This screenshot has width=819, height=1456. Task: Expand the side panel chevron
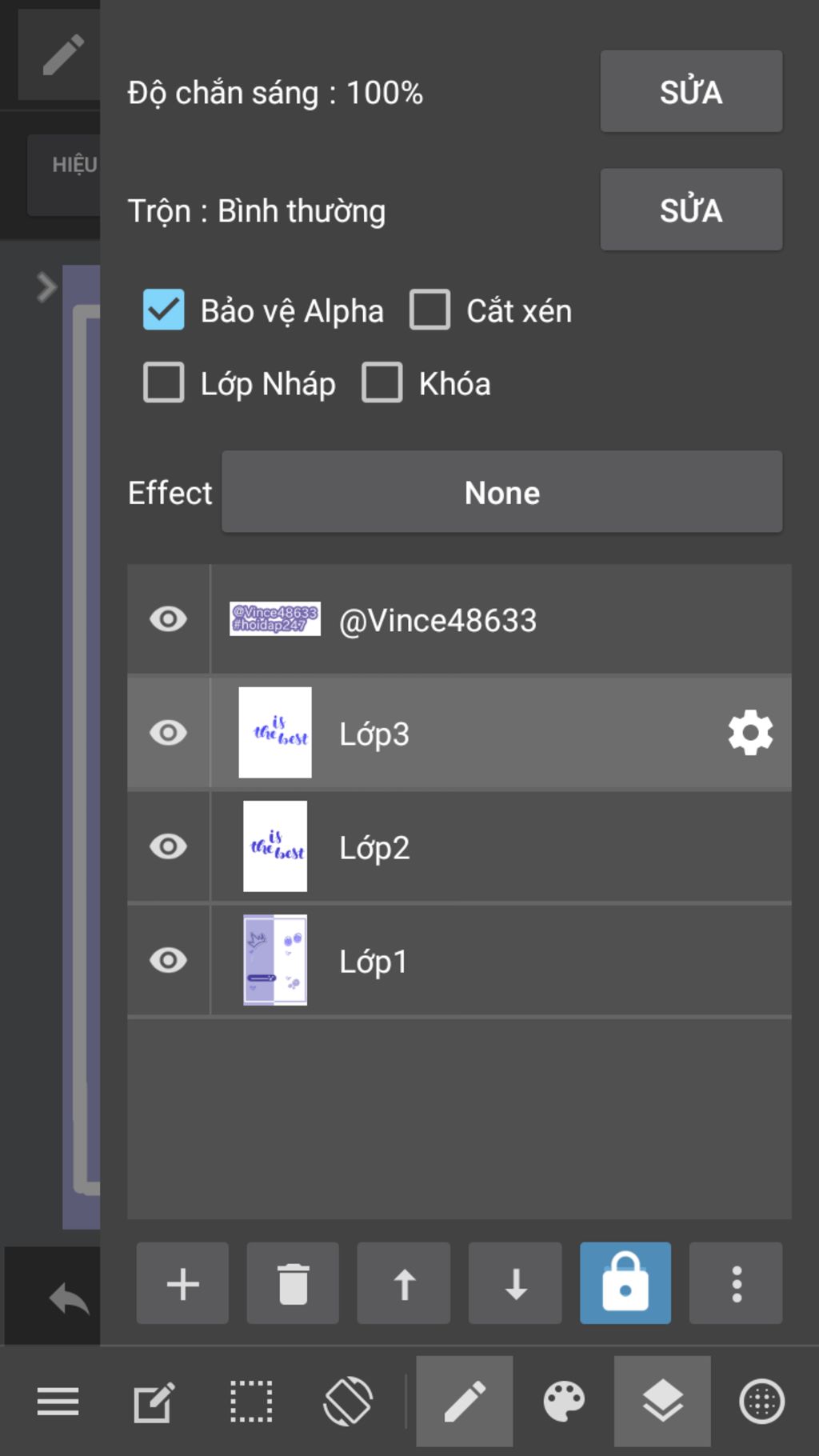click(x=46, y=286)
